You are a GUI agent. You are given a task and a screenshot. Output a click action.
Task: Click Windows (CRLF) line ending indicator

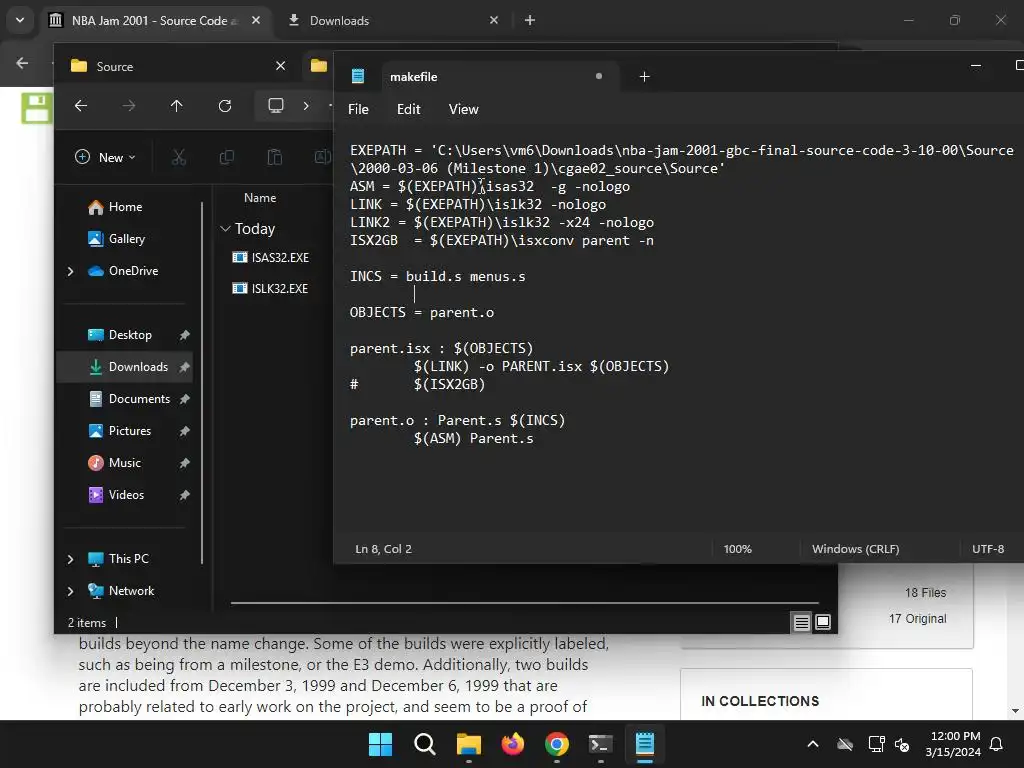(x=855, y=549)
